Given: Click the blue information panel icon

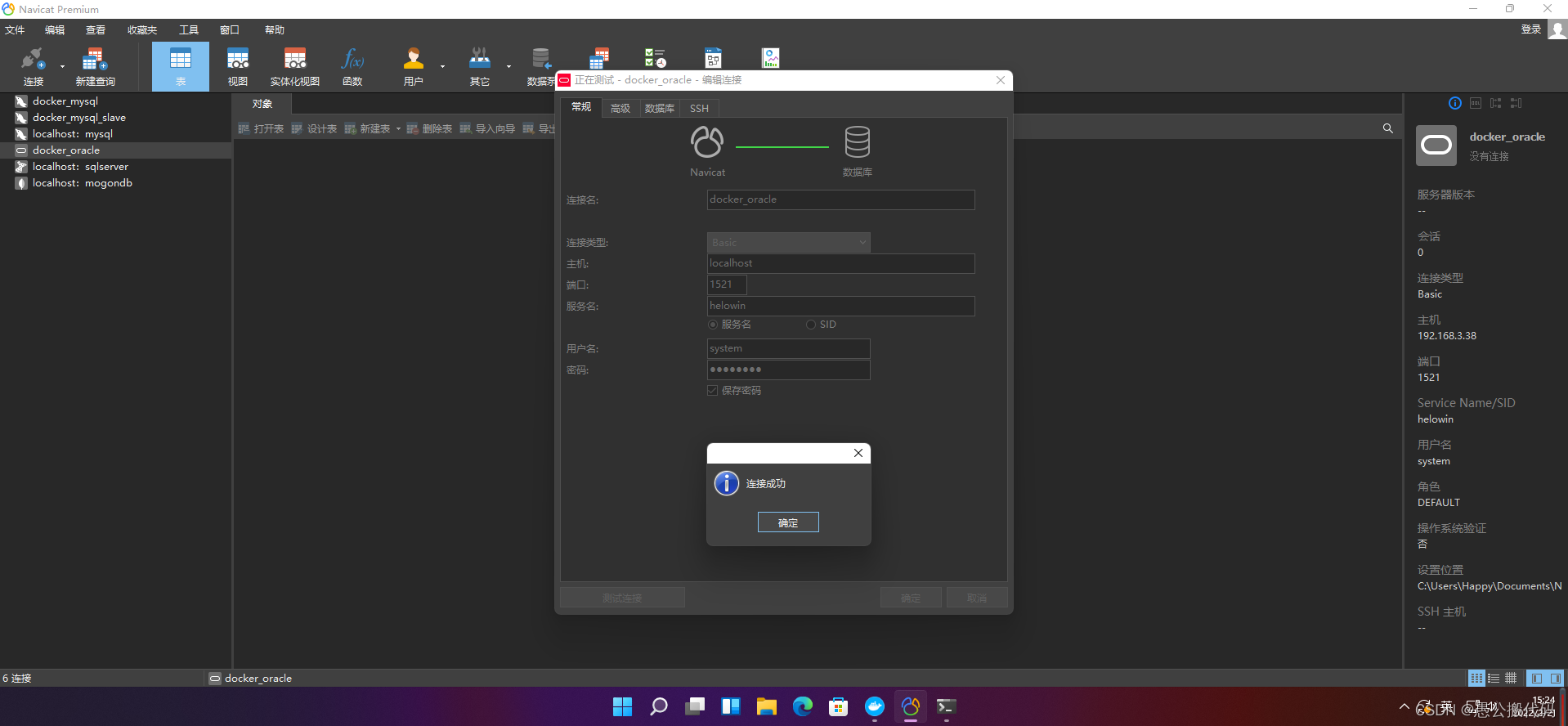Looking at the screenshot, I should (x=1455, y=103).
